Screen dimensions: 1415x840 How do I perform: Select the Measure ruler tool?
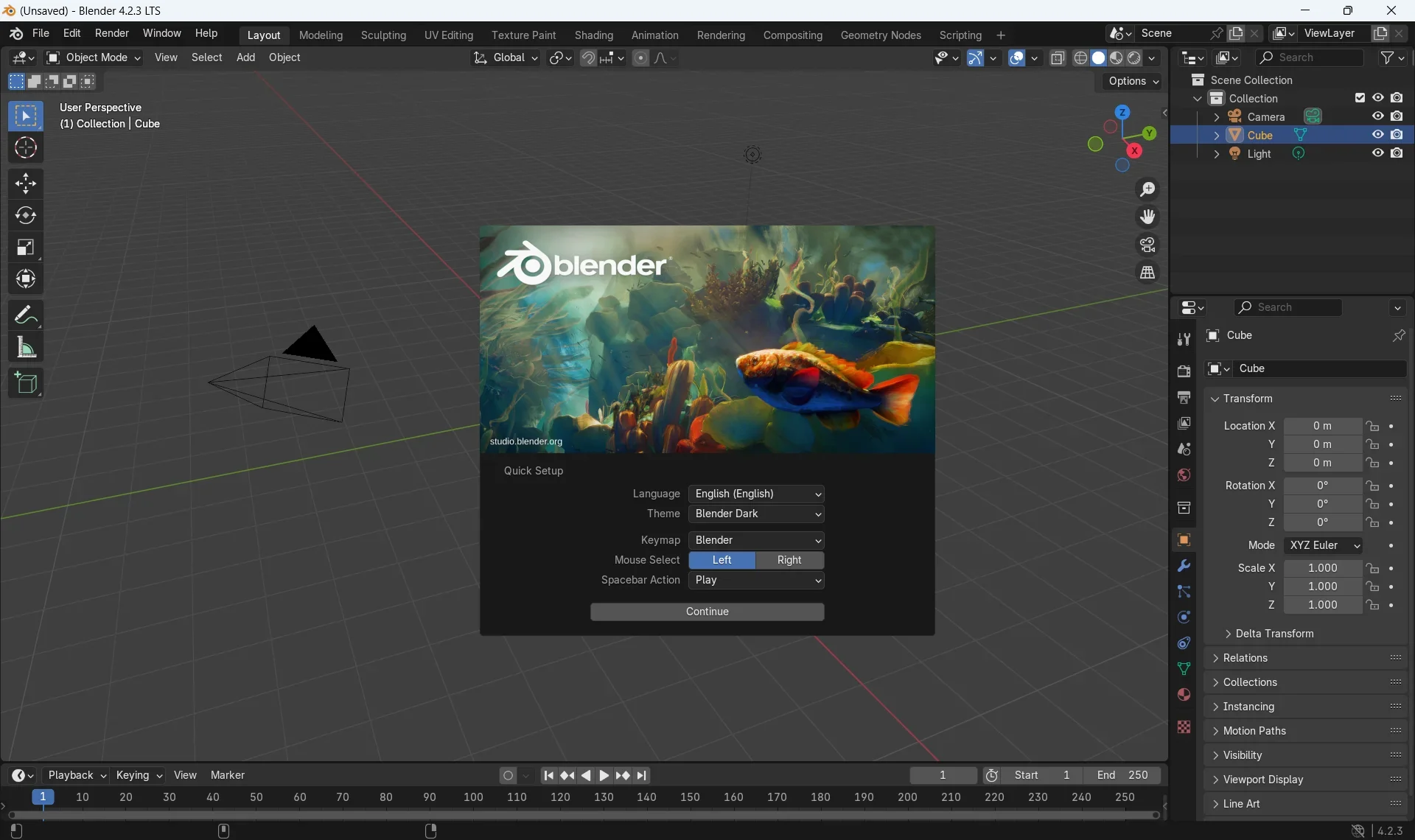coord(26,347)
